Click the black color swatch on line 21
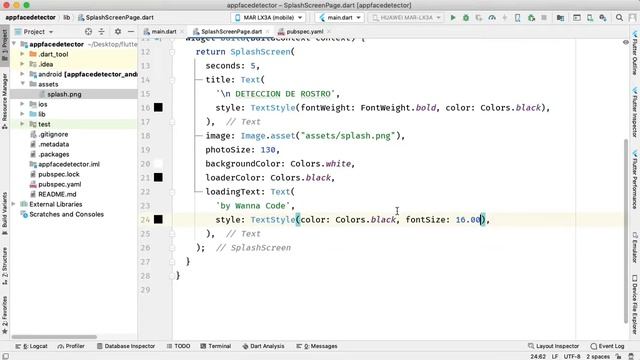The image size is (640, 360). tap(158, 177)
